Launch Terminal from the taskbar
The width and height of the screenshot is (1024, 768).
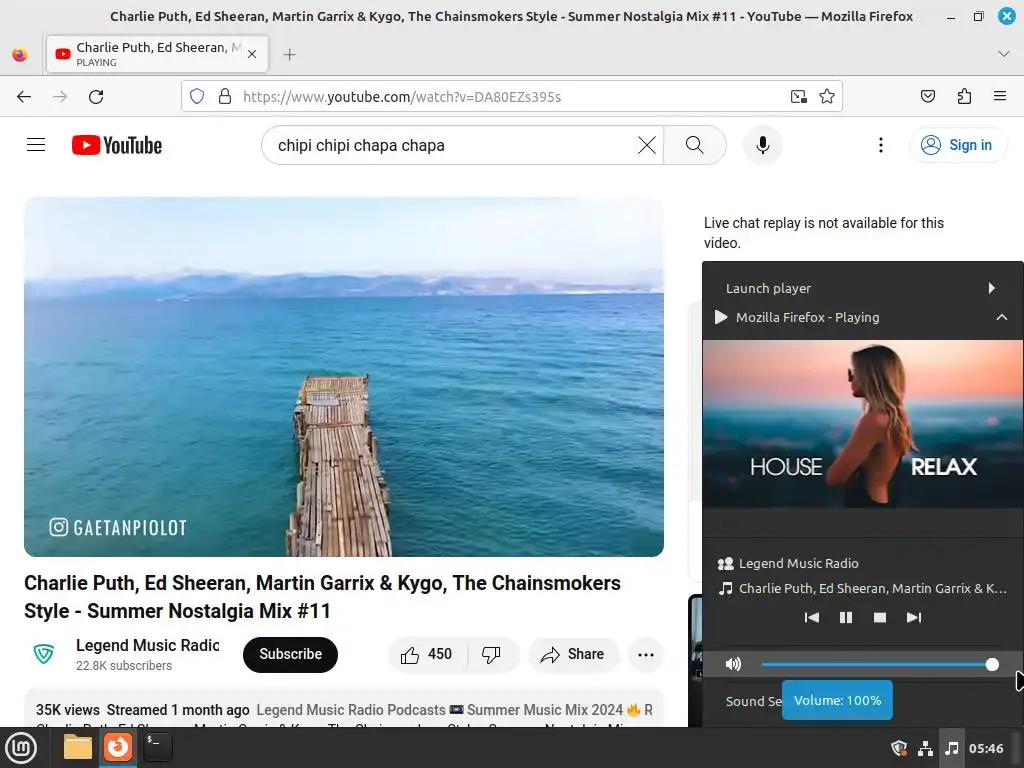pyautogui.click(x=157, y=748)
